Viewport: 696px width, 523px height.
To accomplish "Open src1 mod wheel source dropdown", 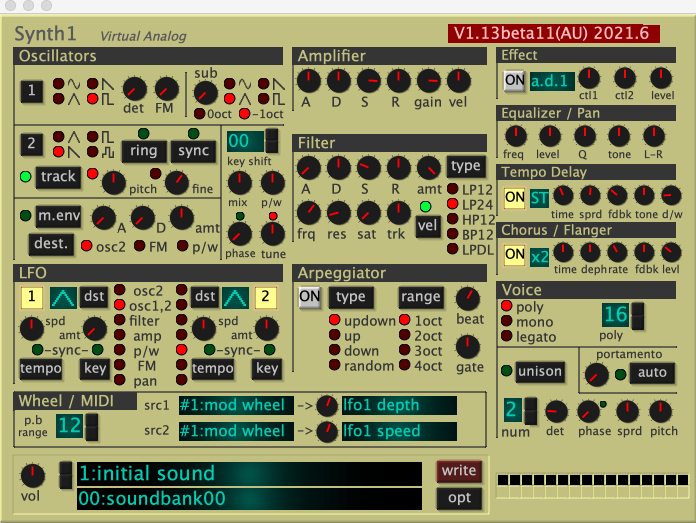I will click(236, 406).
